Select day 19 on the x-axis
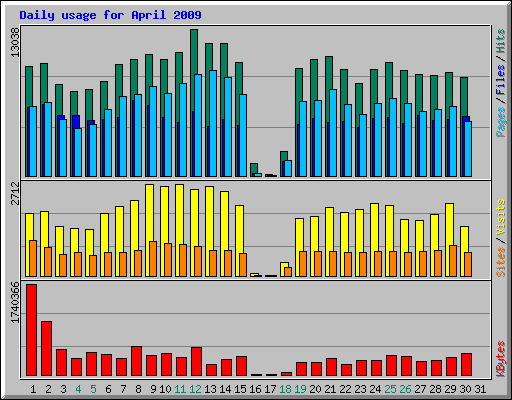The image size is (512, 400). tap(300, 389)
